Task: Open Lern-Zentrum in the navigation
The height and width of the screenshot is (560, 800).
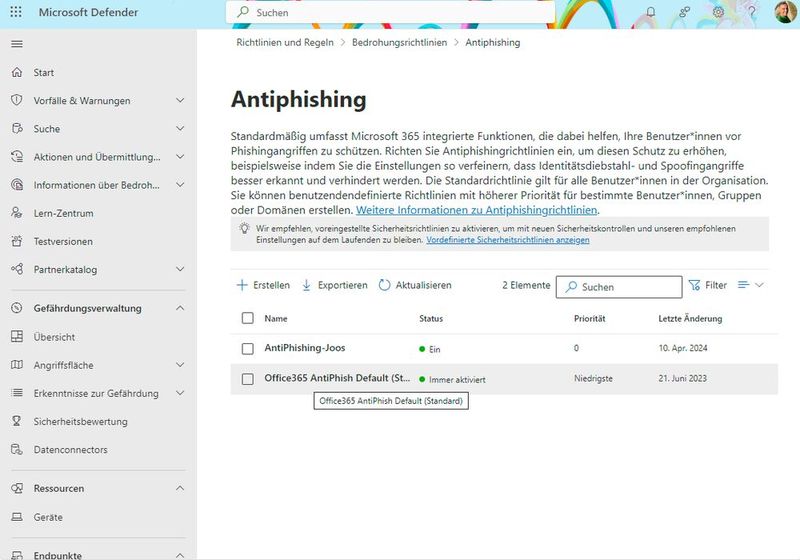Action: pos(63,213)
